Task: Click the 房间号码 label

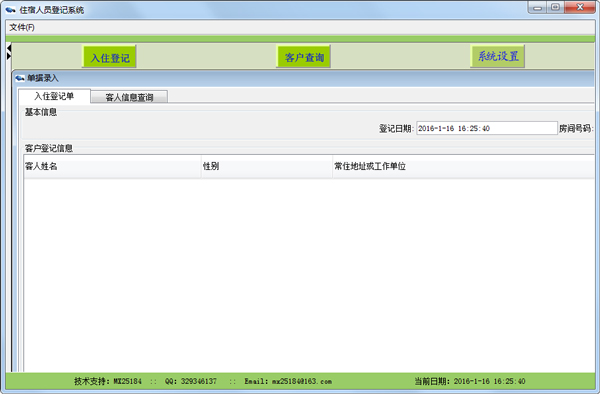Action: click(576, 129)
